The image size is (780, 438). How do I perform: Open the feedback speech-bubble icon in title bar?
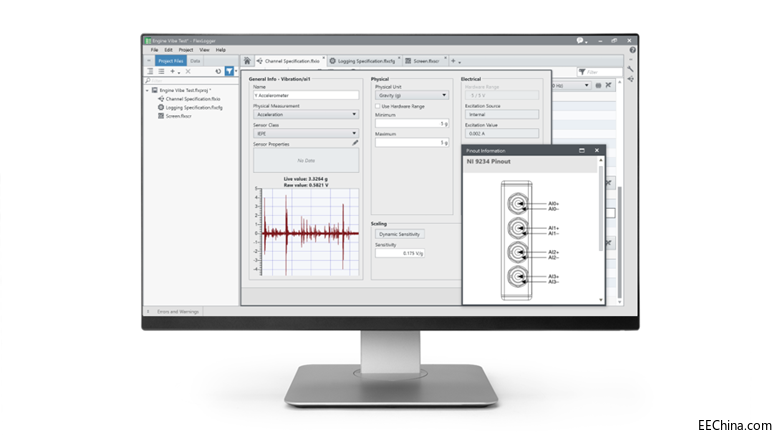tap(580, 40)
